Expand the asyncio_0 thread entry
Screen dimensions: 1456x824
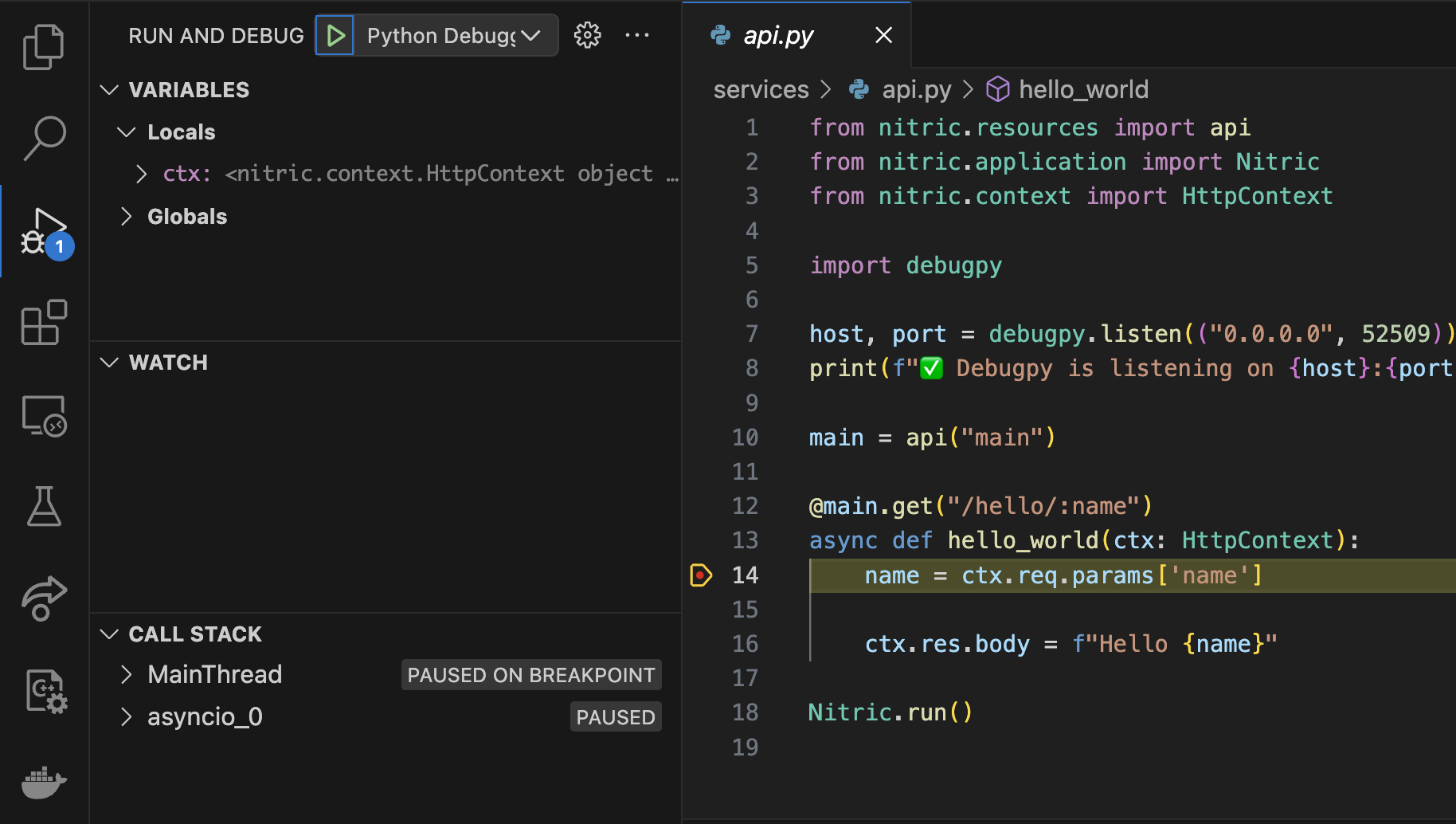[x=126, y=717]
